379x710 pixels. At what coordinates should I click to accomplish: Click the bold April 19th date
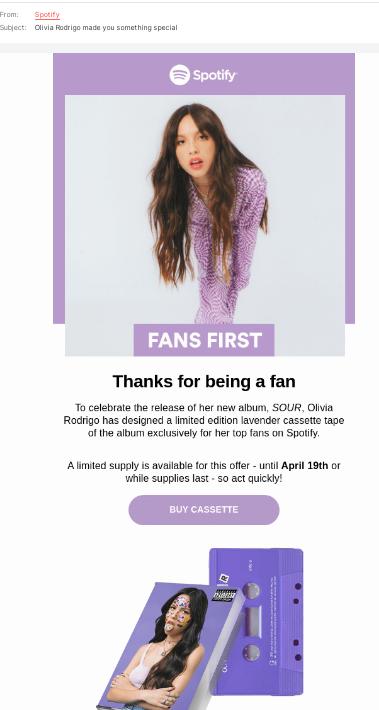(304, 465)
